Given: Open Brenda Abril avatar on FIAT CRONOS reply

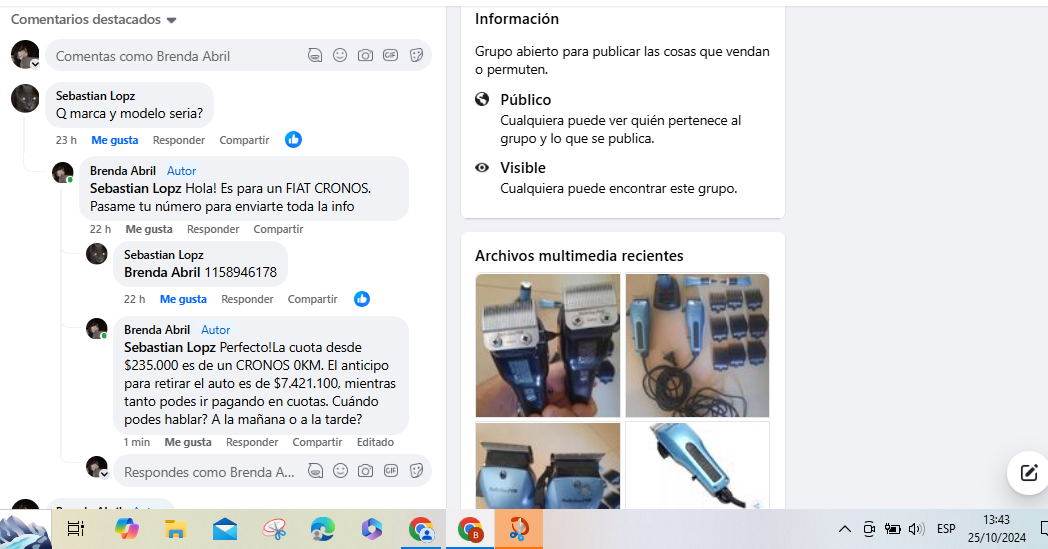Looking at the screenshot, I should [x=62, y=173].
